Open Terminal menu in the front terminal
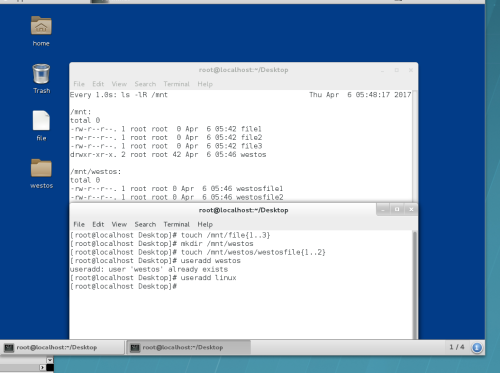Viewport: 500px width, 373px height. [x=176, y=224]
